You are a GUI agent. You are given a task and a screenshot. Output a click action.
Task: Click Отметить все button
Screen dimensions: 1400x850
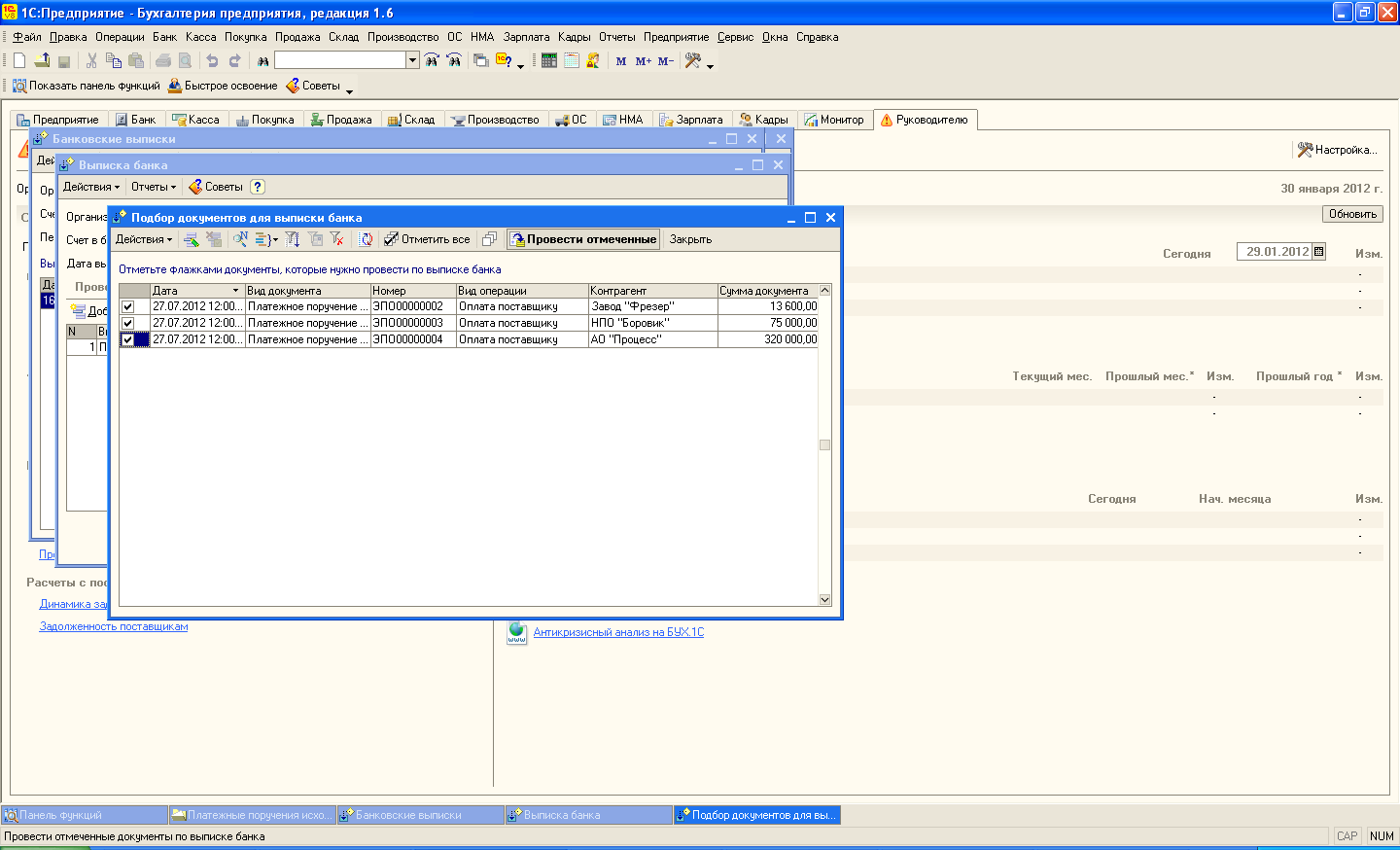[427, 239]
